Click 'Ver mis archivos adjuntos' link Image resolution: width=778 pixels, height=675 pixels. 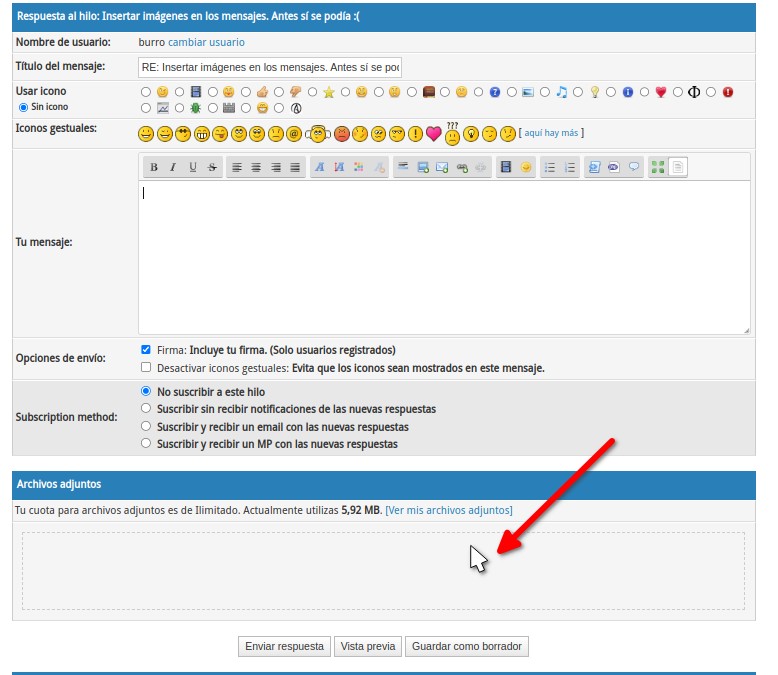point(448,510)
